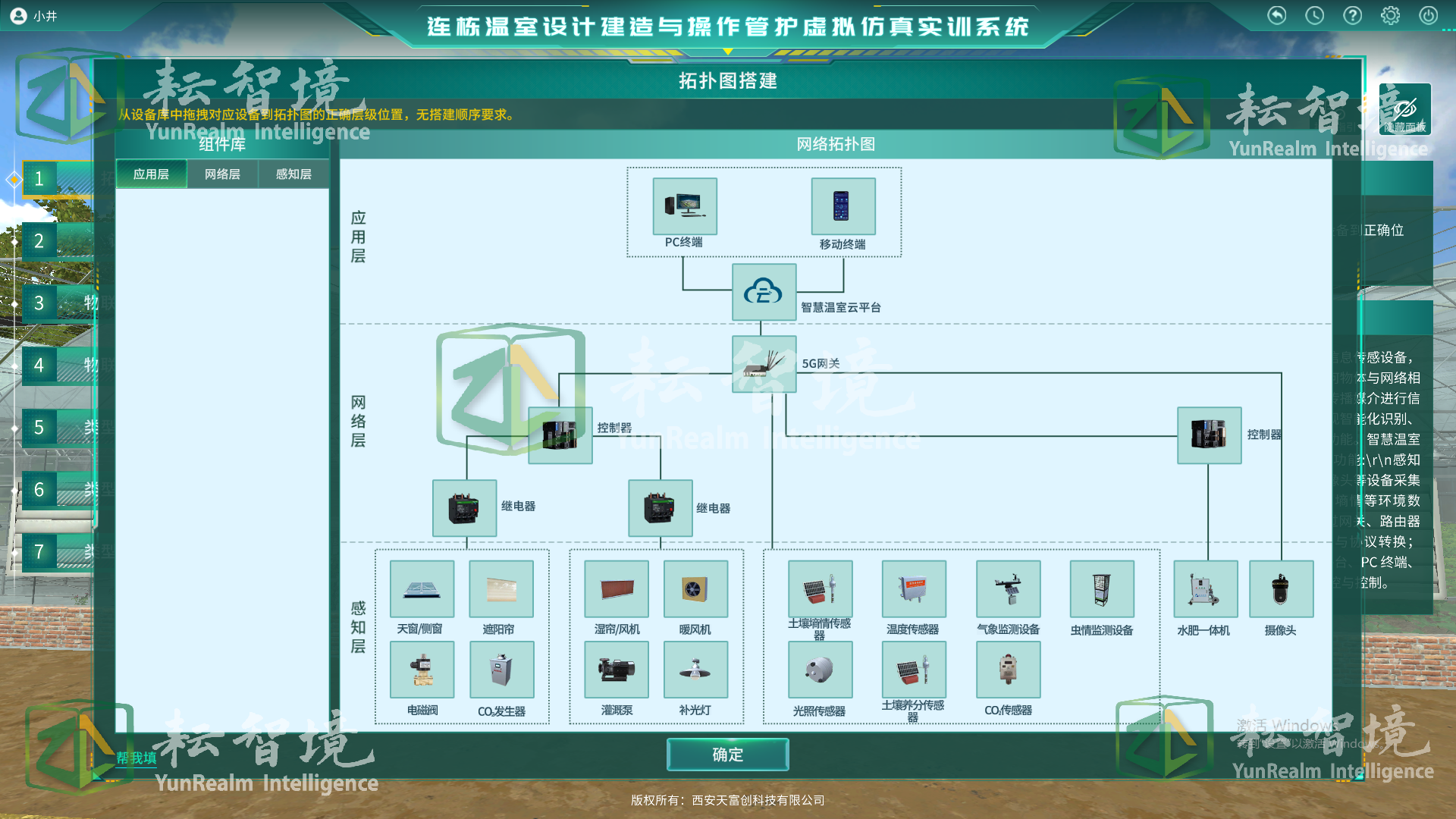Select the 温度传感器 icon
Image resolution: width=1456 pixels, height=819 pixels.
click(x=915, y=589)
